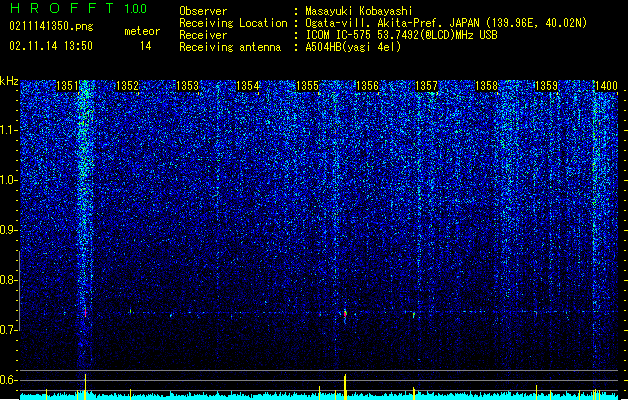
Task: Click the Ogata-vill. Akita-Pref. JAPAN location text
Action: pyautogui.click(x=446, y=23)
